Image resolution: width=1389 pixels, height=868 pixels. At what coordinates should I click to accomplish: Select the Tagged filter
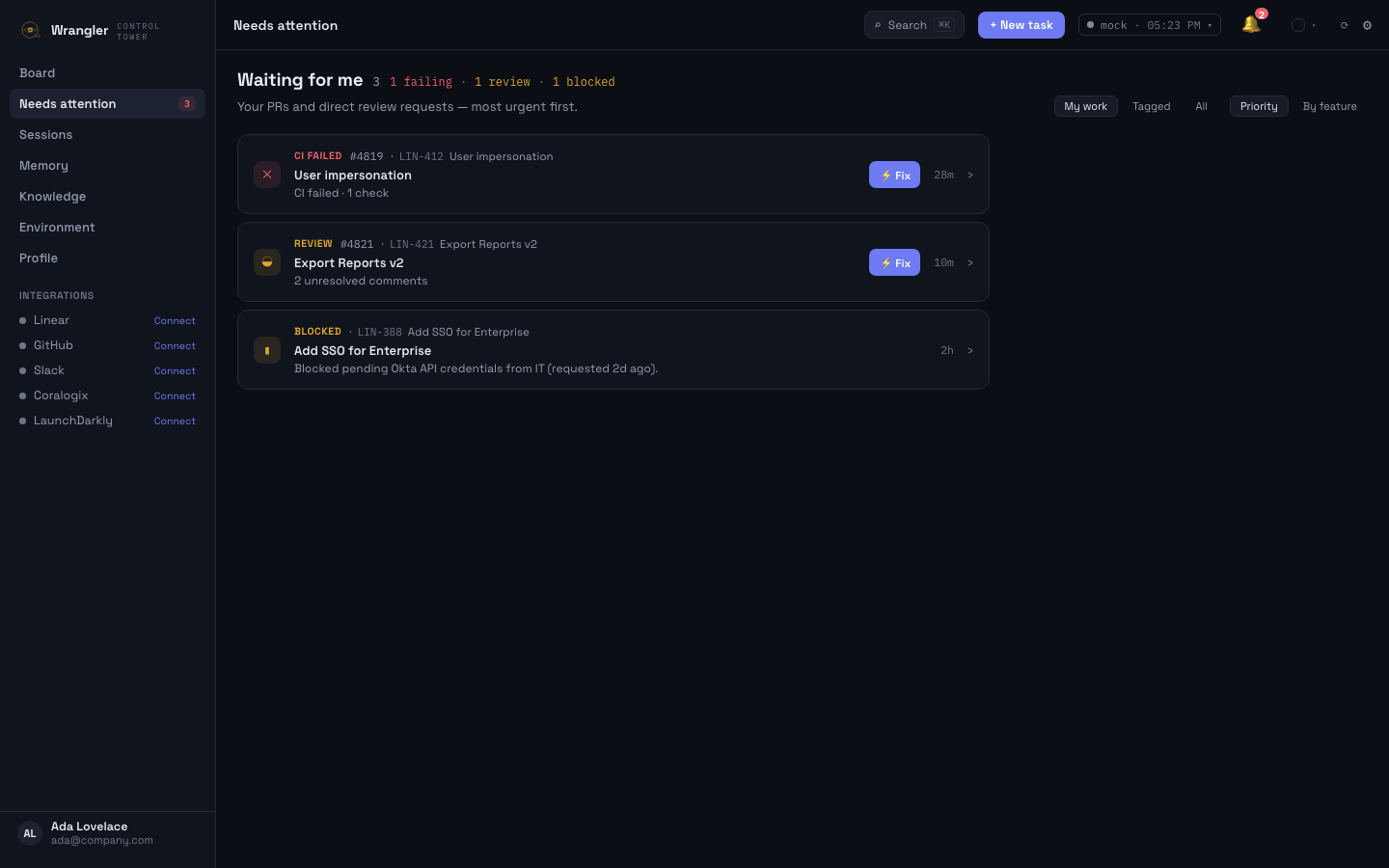[1152, 106]
